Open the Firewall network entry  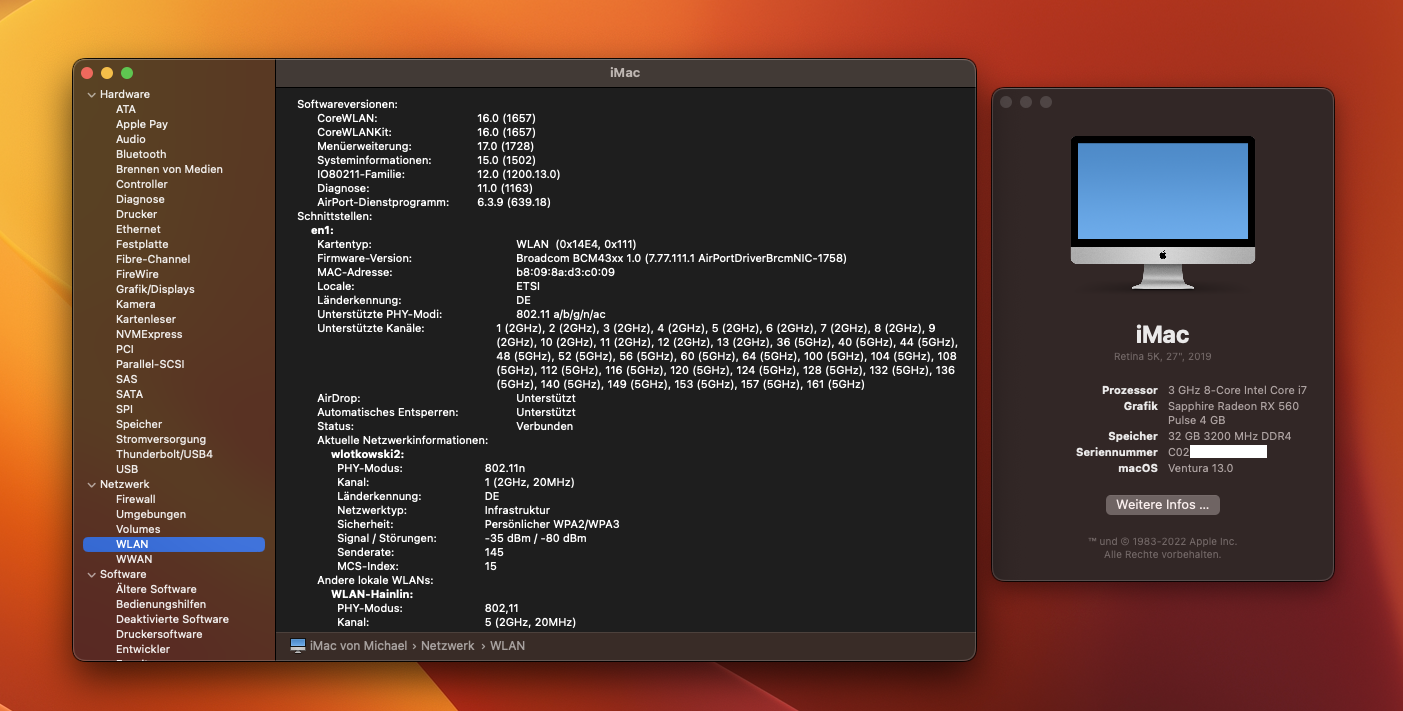pos(136,499)
